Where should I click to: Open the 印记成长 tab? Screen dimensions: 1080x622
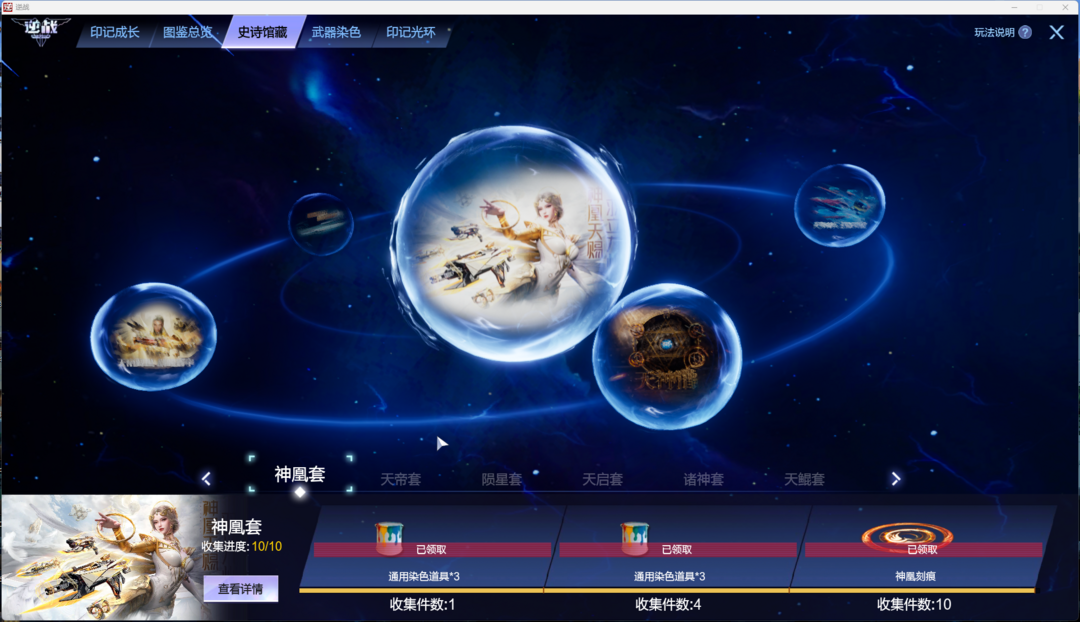(x=114, y=32)
